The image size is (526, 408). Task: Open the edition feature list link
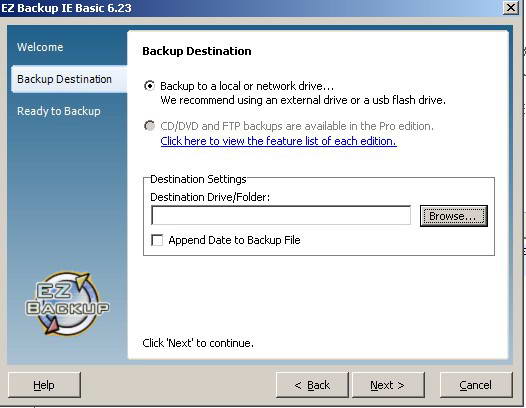coord(278,141)
